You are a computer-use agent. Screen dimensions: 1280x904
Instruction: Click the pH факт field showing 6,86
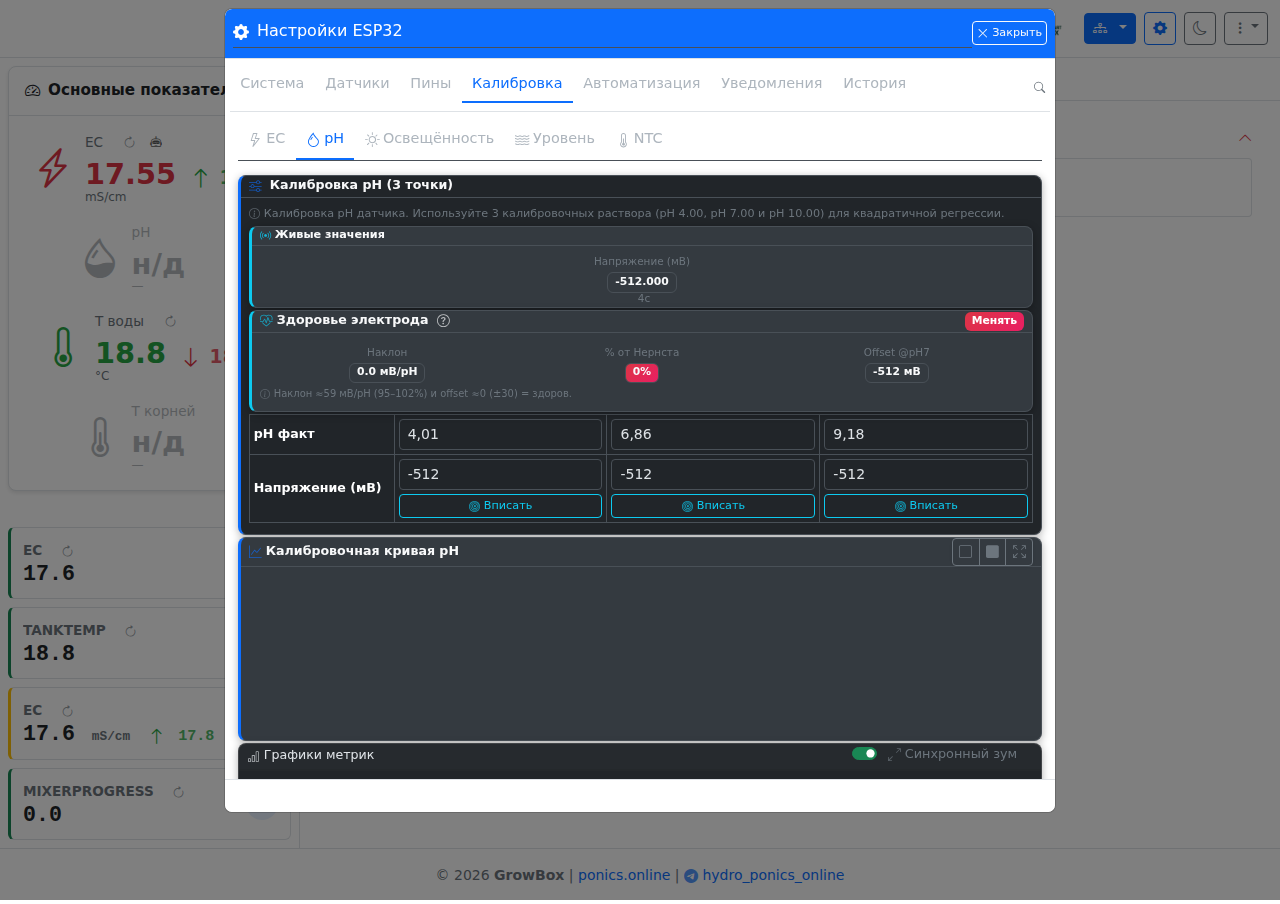tap(713, 435)
